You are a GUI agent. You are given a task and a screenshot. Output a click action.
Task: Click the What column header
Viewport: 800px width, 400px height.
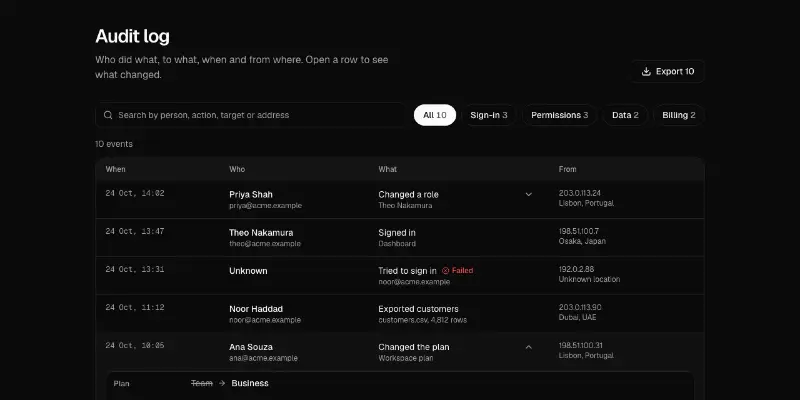pos(387,169)
